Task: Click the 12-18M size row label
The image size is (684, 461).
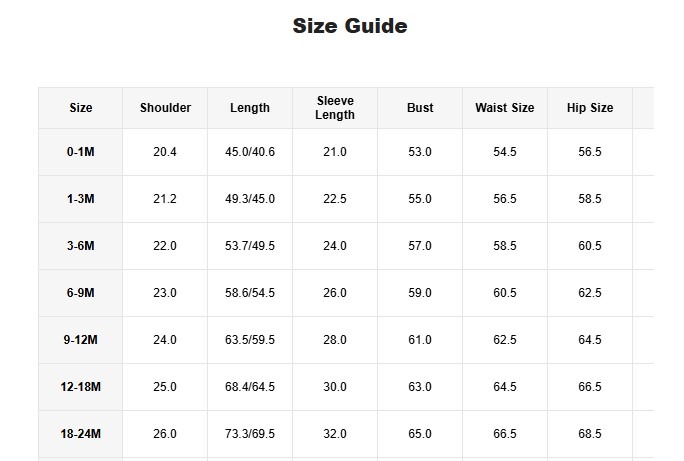Action: coord(81,387)
